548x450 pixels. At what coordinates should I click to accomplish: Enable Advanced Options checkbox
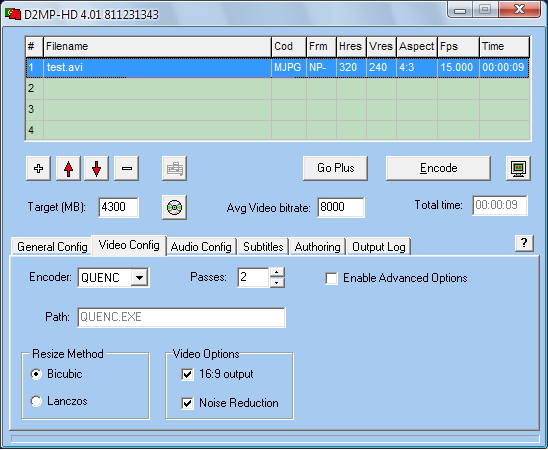click(x=331, y=278)
